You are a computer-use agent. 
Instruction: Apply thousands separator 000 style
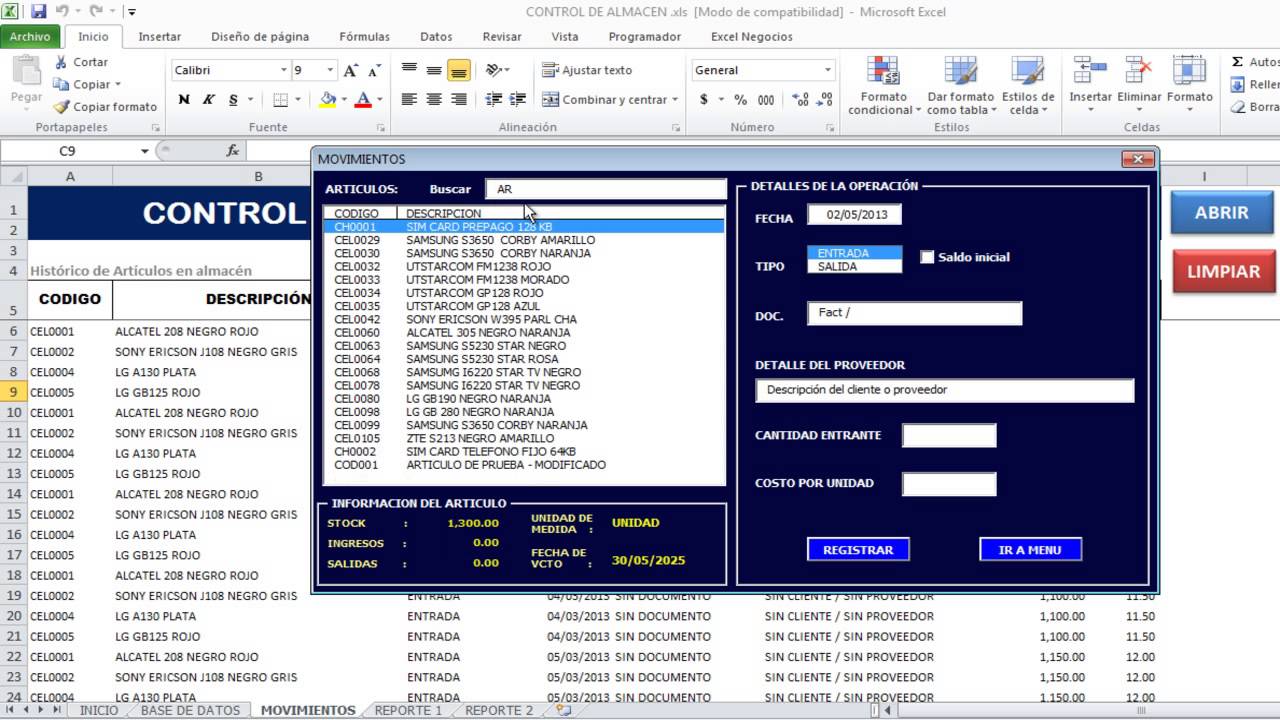click(x=766, y=99)
